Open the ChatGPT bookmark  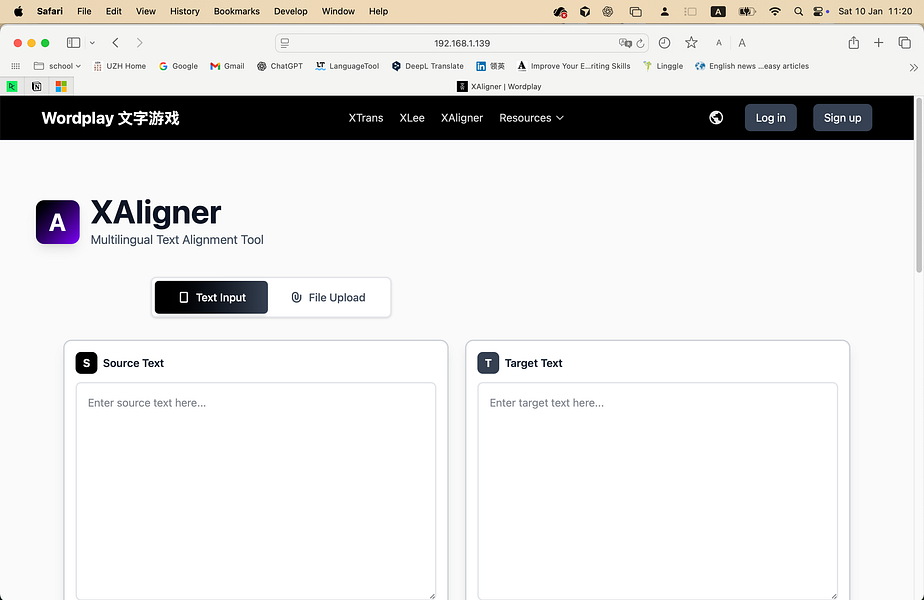click(280, 66)
